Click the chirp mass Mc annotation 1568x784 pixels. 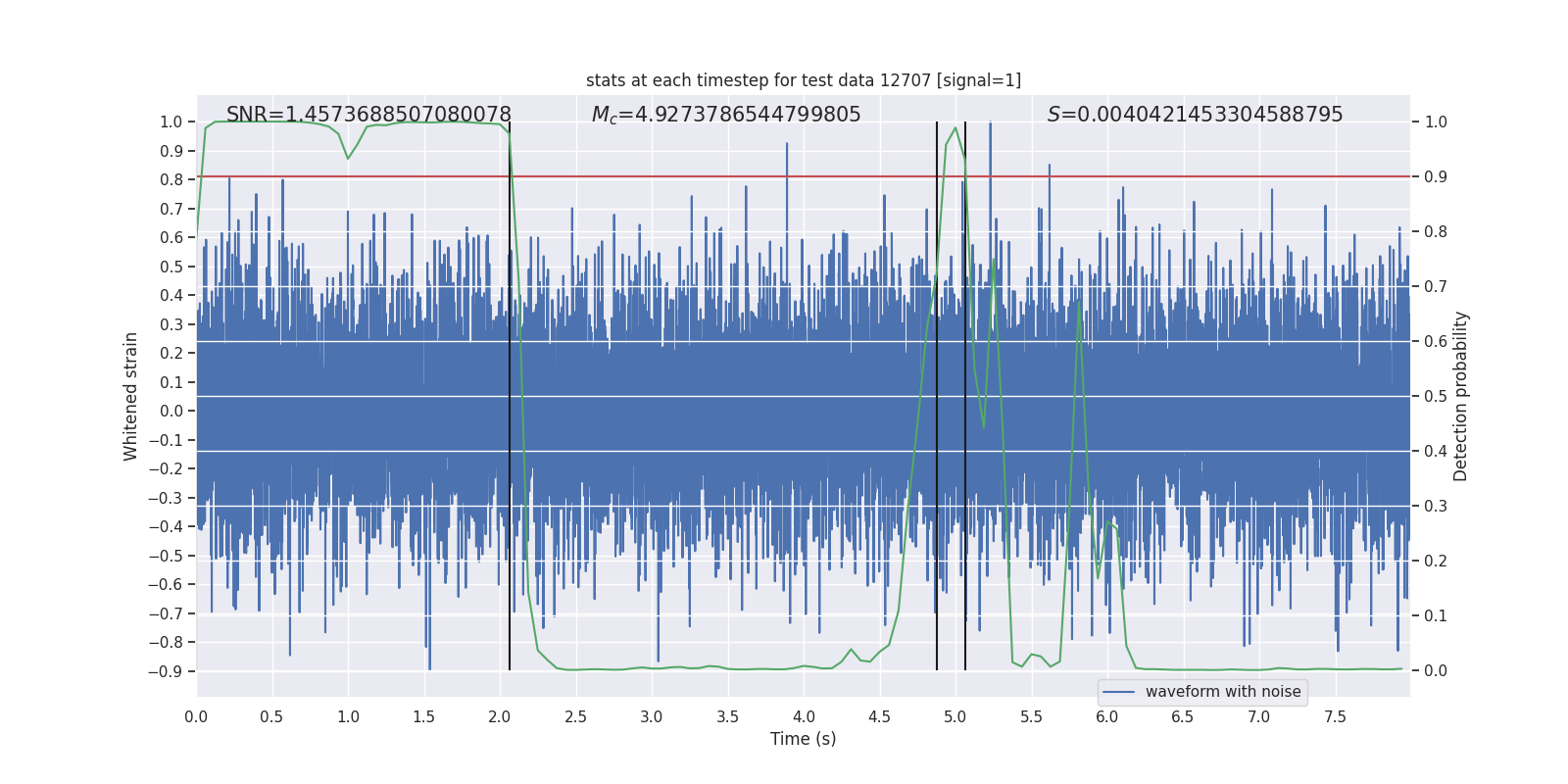point(725,115)
